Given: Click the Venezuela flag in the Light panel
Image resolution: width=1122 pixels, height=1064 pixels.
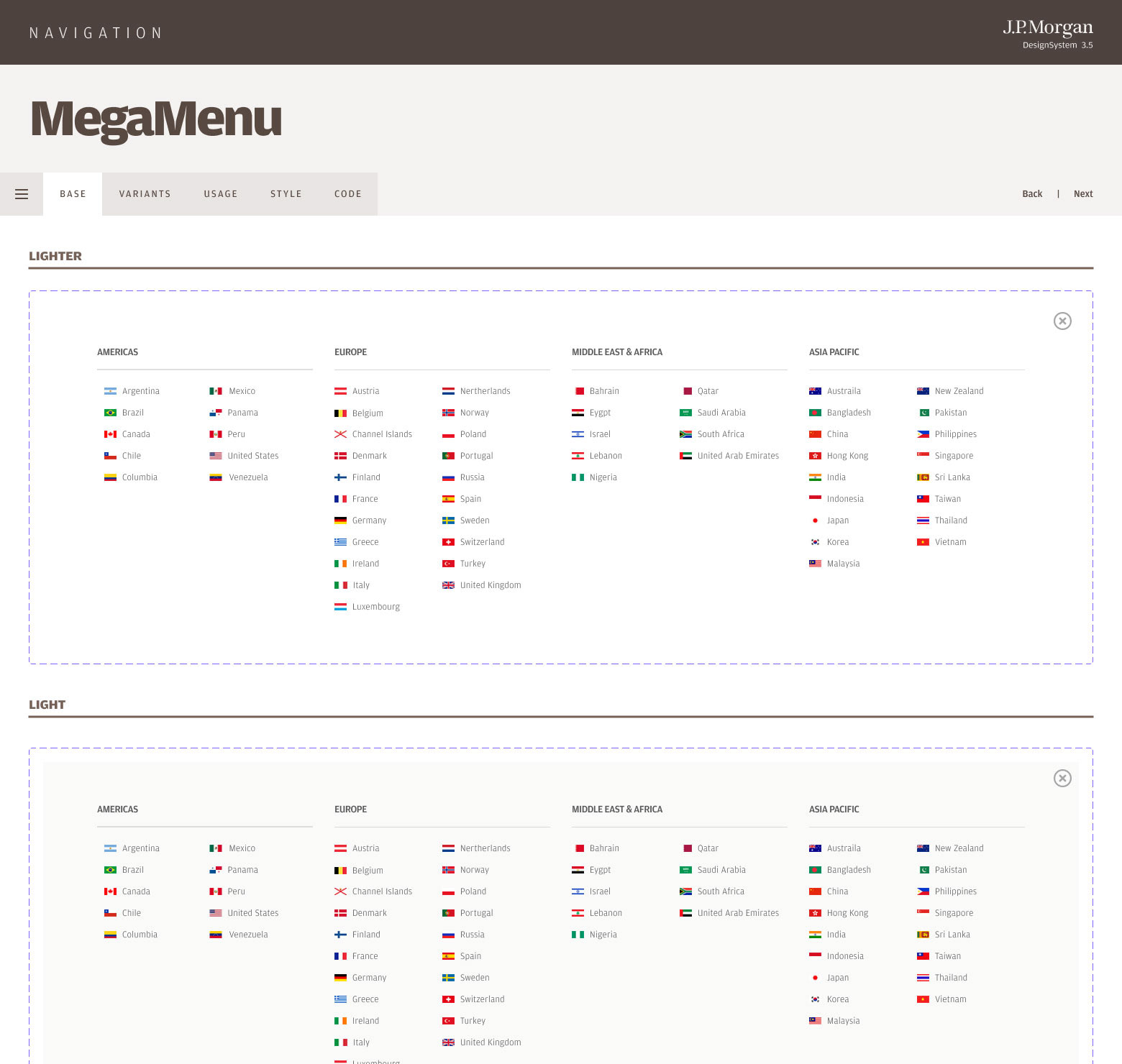Looking at the screenshot, I should (216, 935).
